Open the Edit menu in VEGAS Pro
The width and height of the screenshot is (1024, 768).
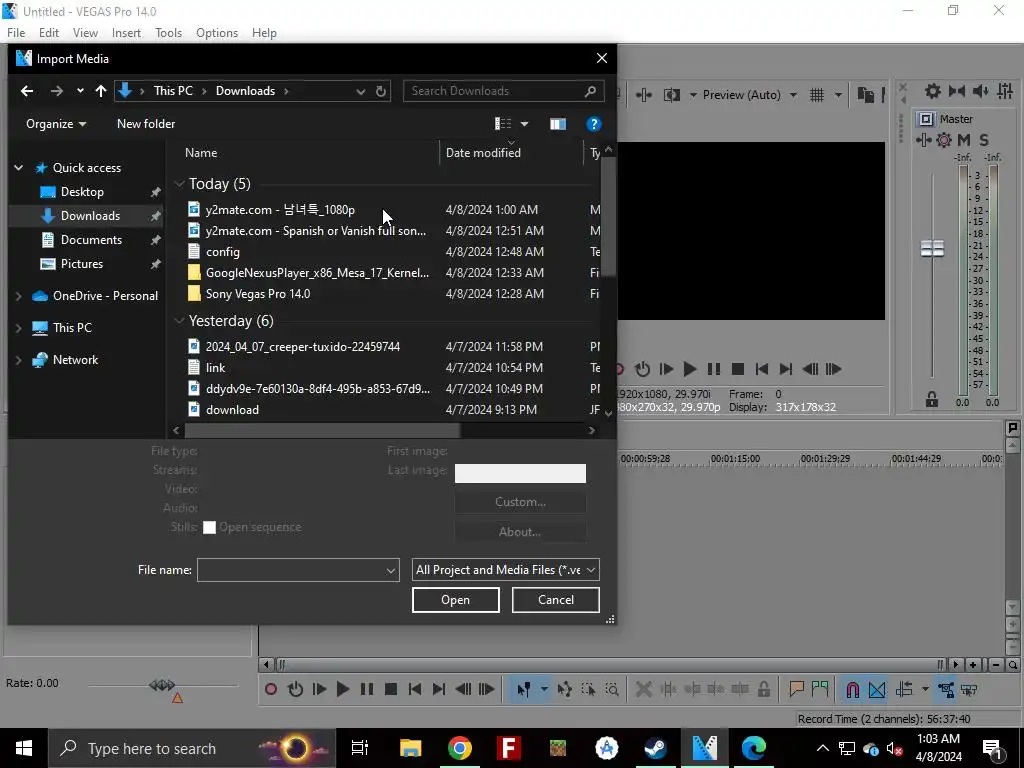point(49,33)
